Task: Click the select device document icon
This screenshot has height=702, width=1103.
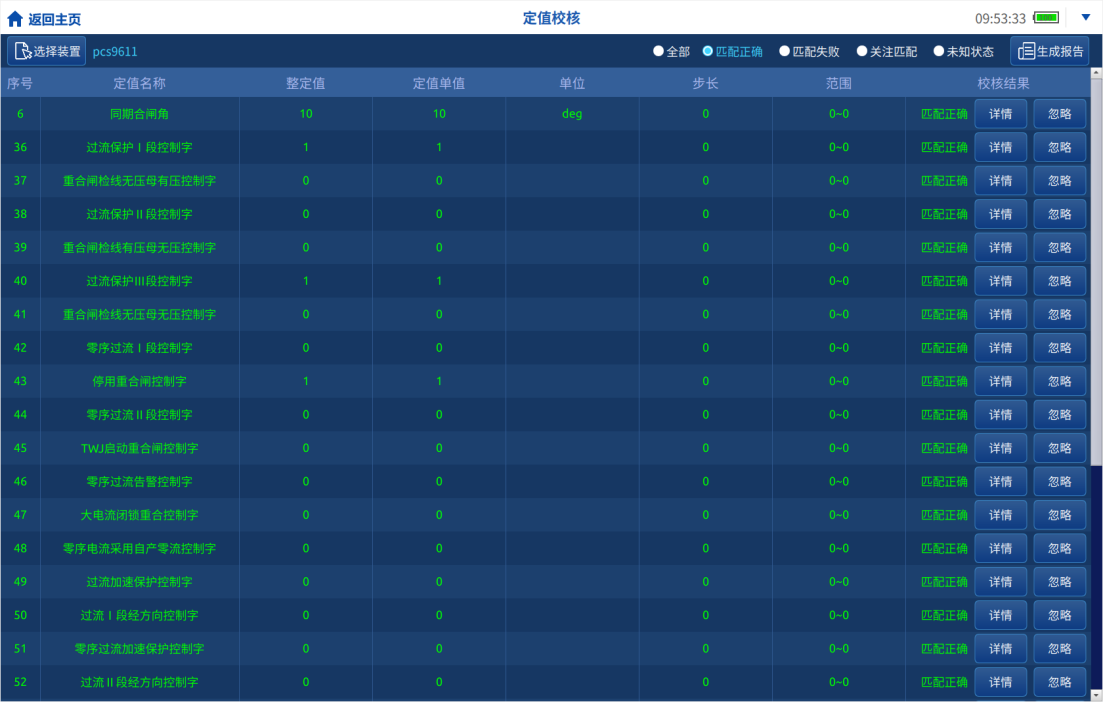Action: point(22,51)
